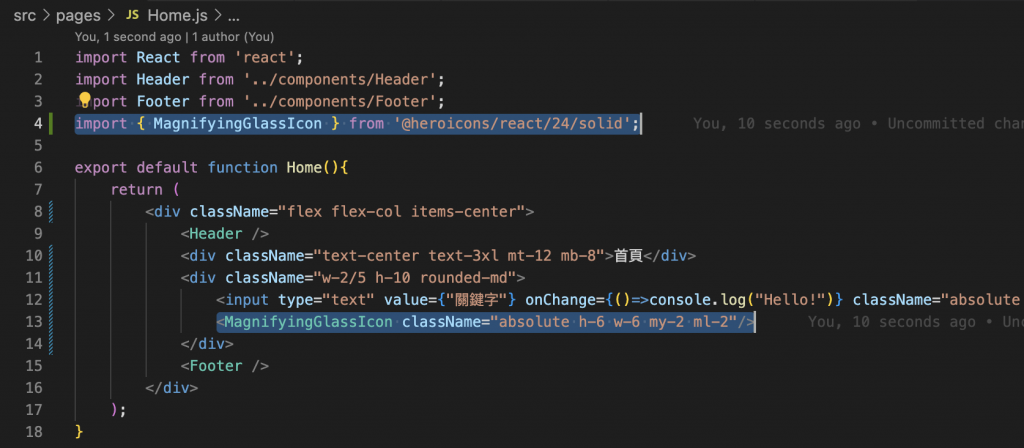
Task: Click 'console' on line 12
Action: coord(680,299)
